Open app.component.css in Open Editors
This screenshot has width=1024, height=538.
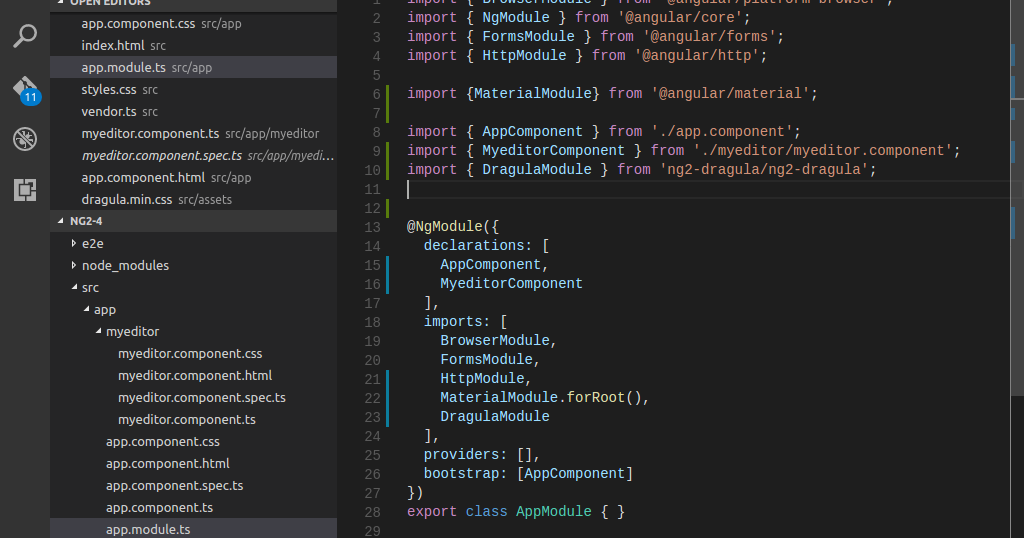(x=193, y=24)
